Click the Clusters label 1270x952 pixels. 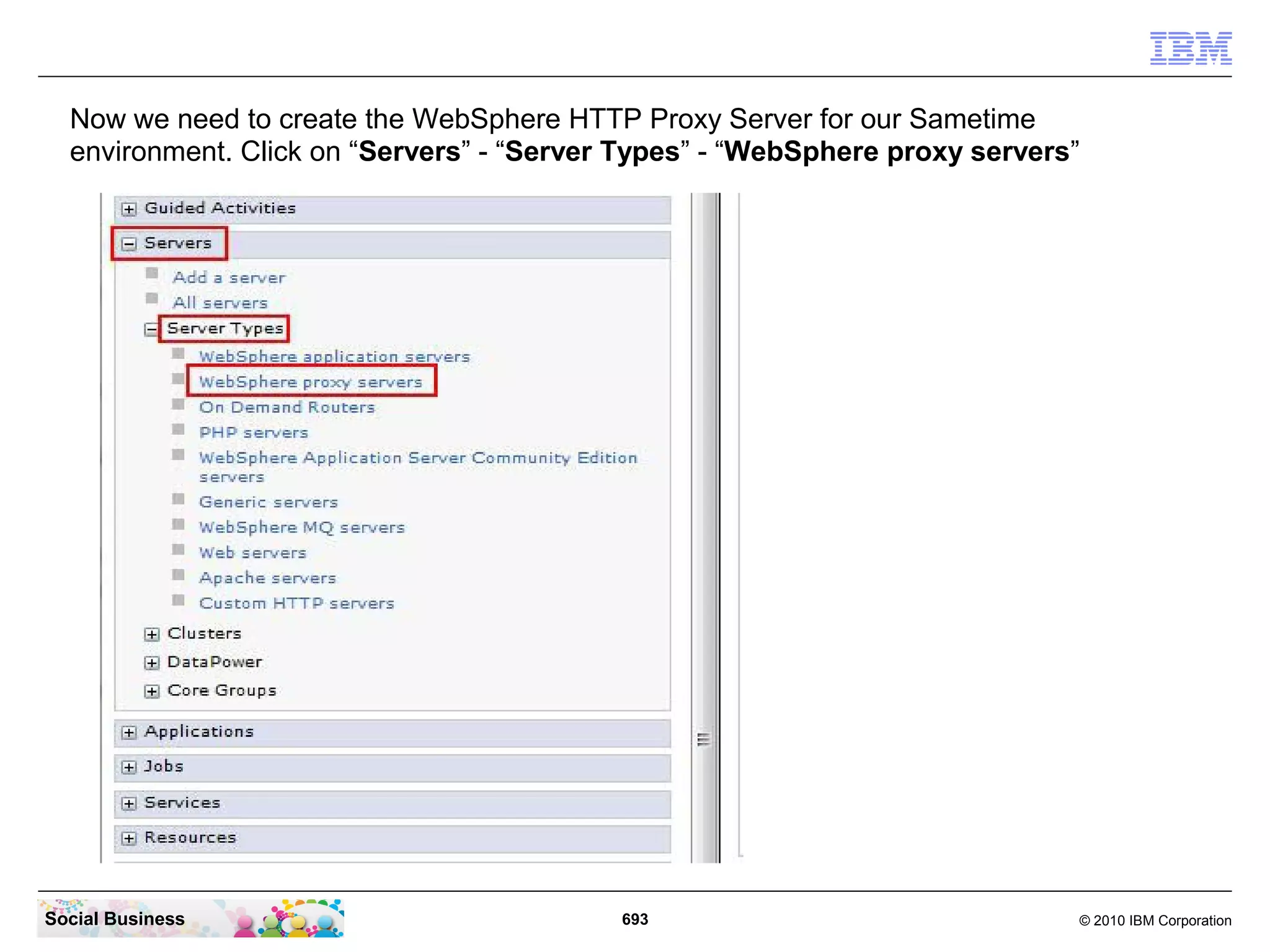point(204,633)
